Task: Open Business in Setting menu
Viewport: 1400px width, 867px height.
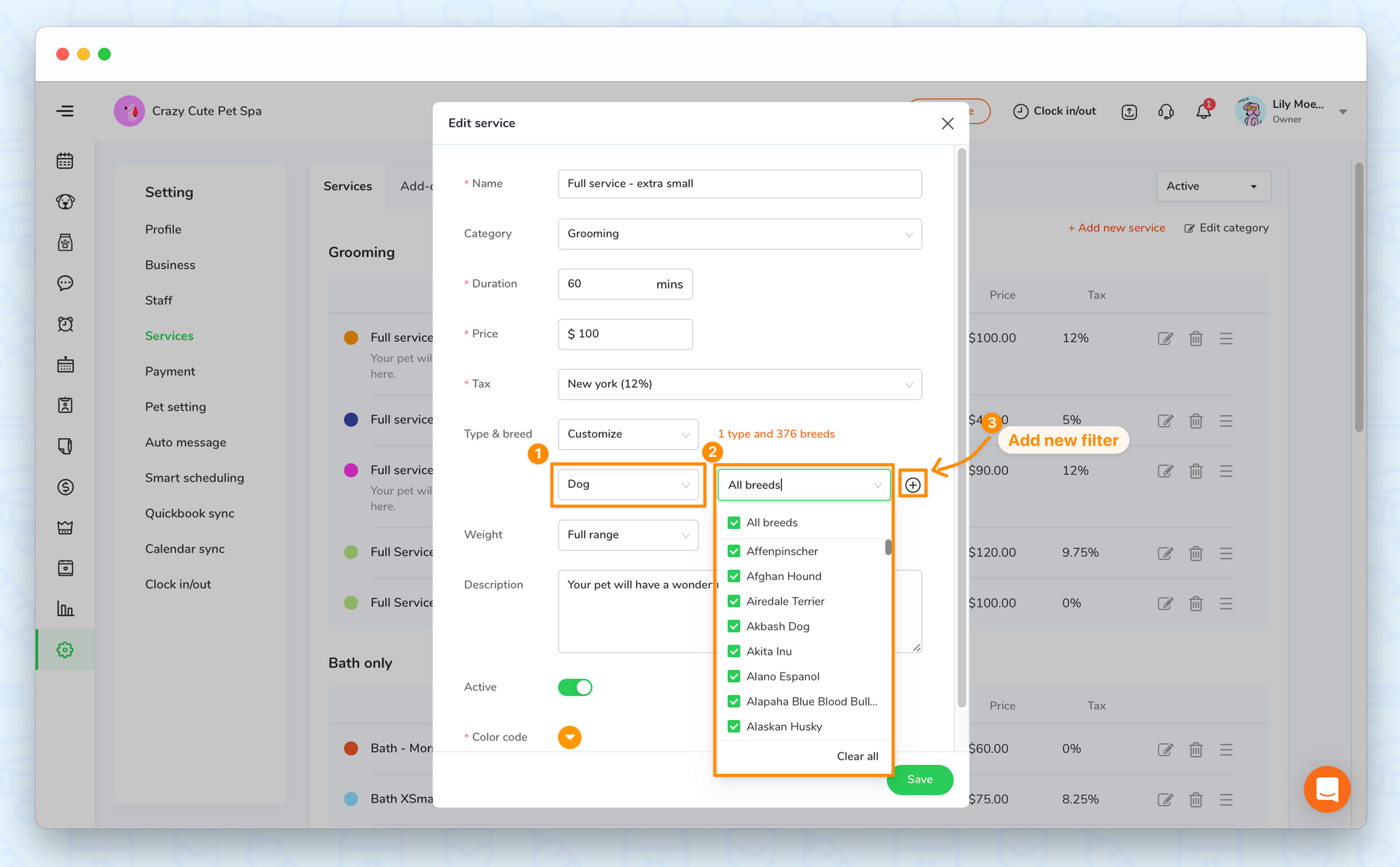Action: tap(170, 265)
